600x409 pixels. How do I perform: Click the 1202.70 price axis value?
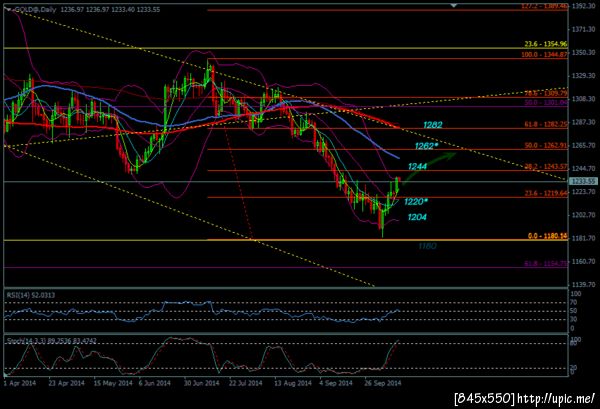click(x=583, y=215)
